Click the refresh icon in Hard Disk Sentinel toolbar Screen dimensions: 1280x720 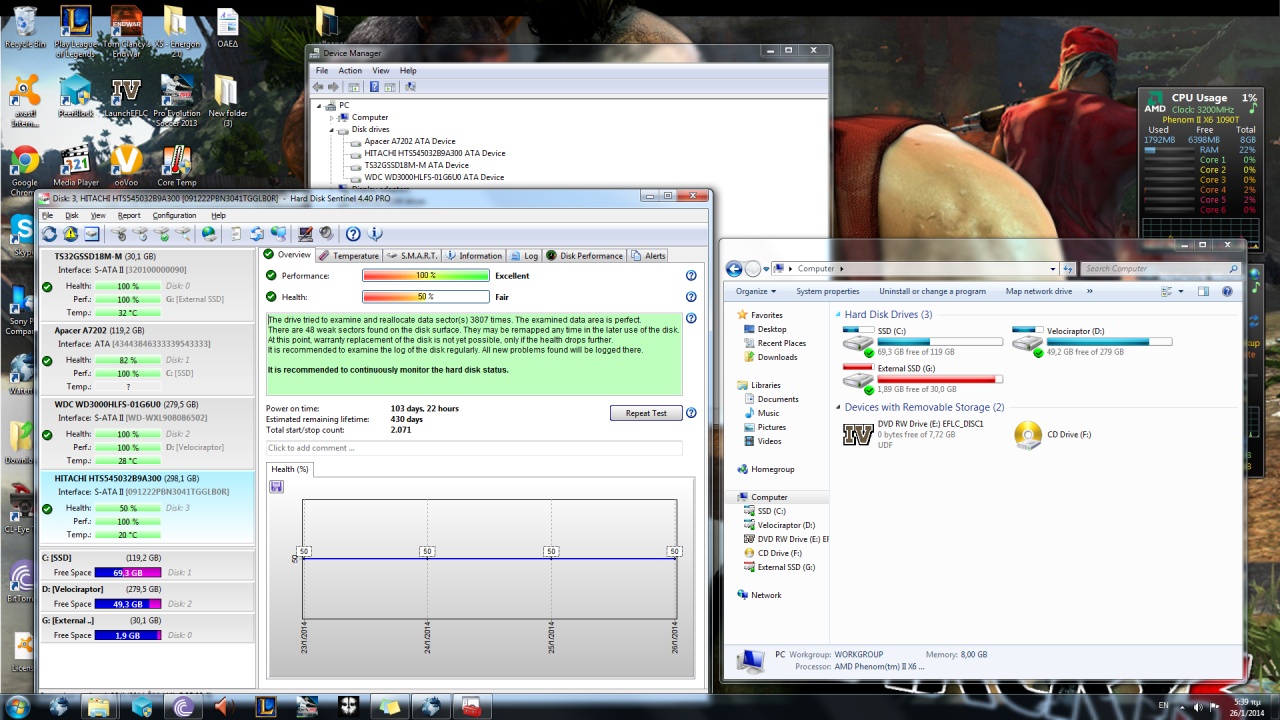pyautogui.click(x=49, y=234)
